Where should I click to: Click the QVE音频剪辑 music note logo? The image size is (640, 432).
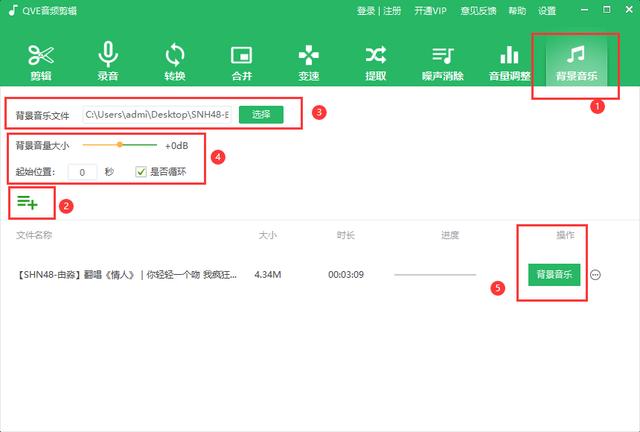tap(13, 10)
